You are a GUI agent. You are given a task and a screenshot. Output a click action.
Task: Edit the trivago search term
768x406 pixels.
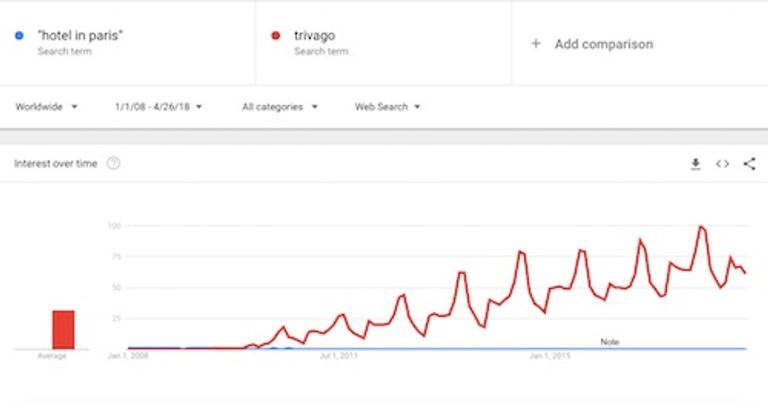click(x=314, y=35)
